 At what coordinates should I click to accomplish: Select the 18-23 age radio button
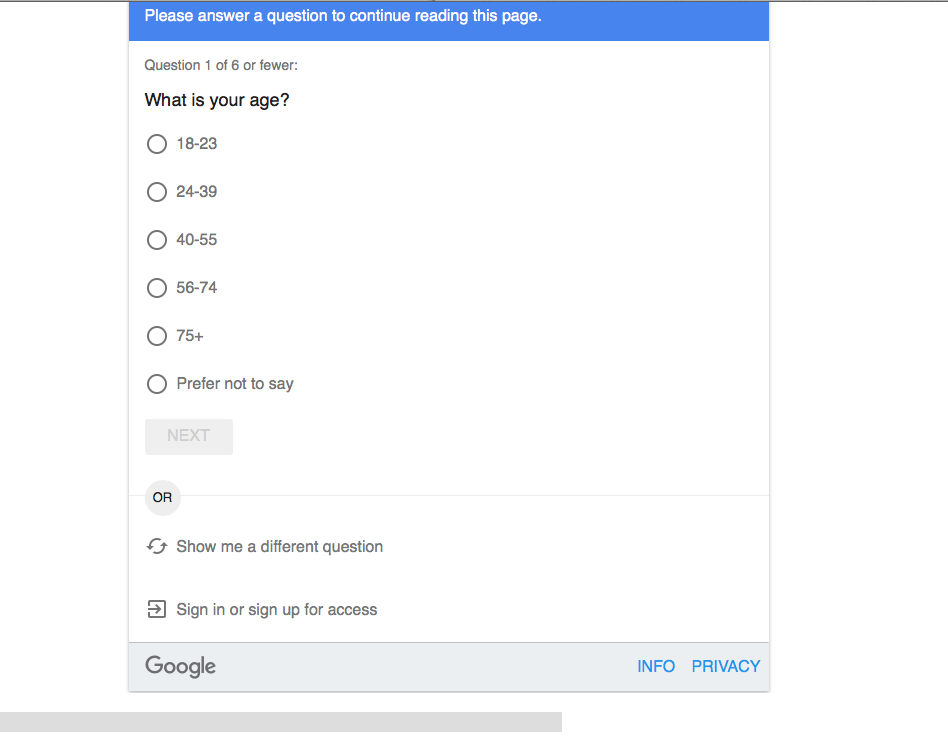tap(157, 144)
